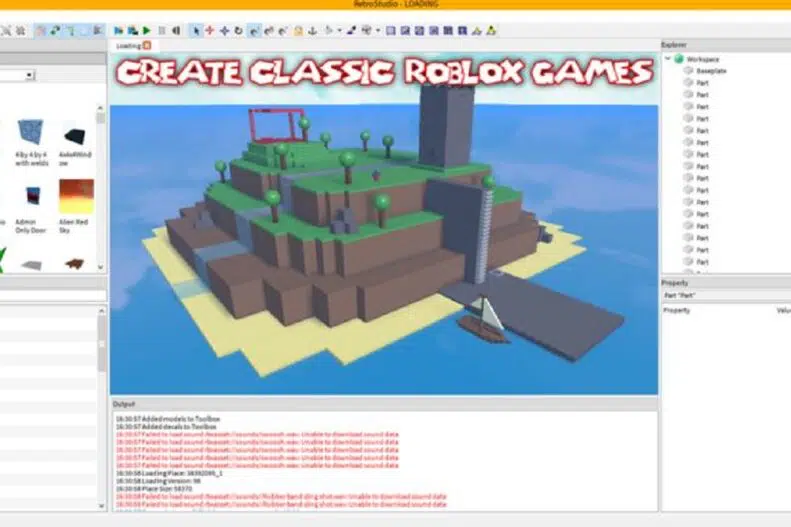Select the brown model thumbnail at Toolbox bottom
791x527 pixels.
(x=75, y=264)
